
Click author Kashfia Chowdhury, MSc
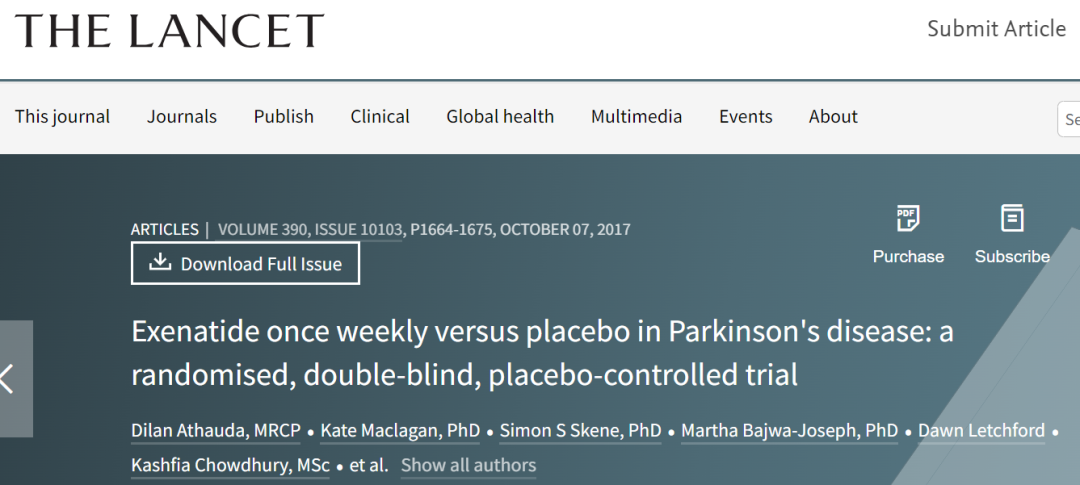(x=231, y=466)
